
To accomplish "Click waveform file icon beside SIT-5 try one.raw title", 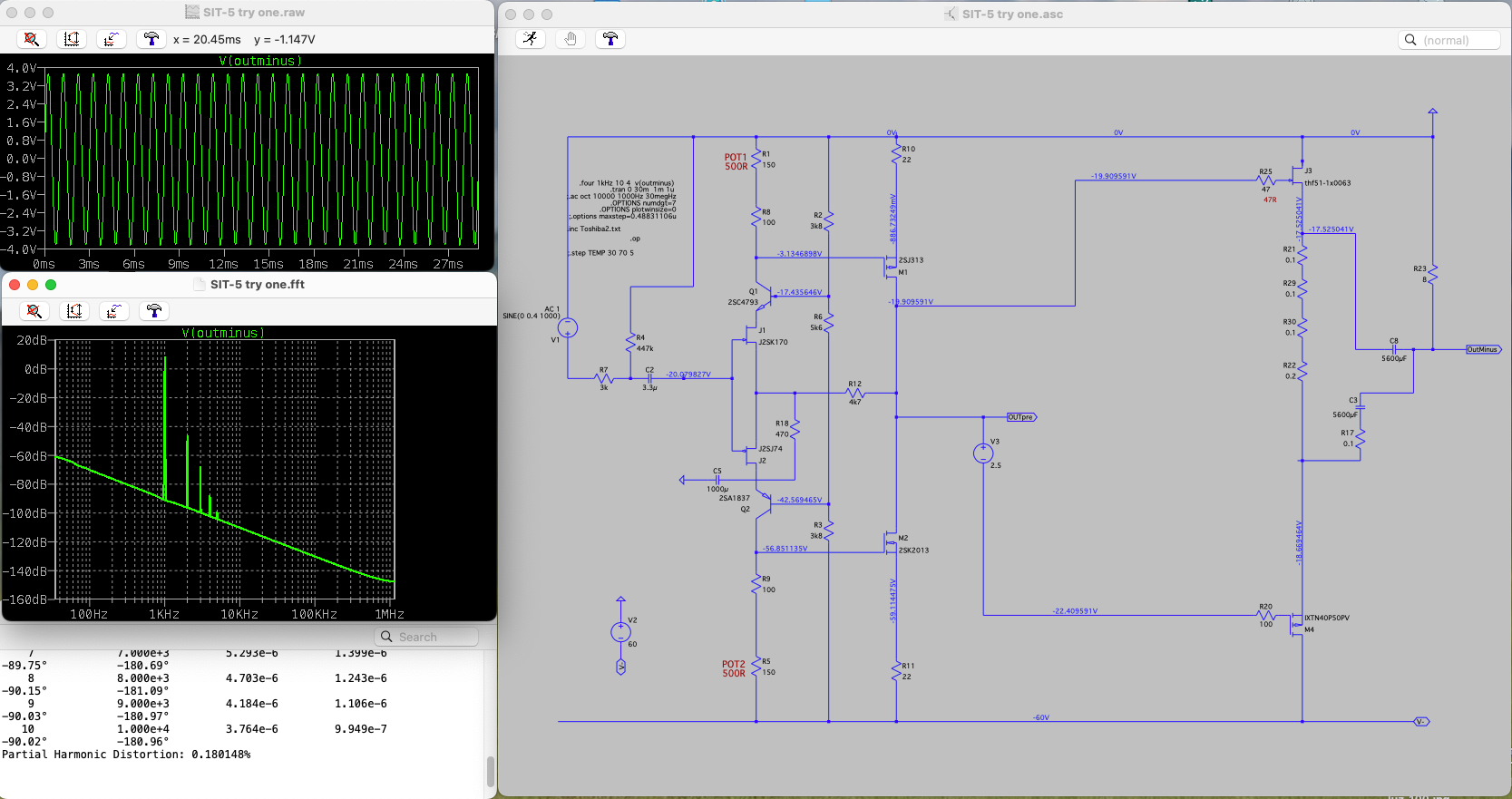I will [x=192, y=13].
